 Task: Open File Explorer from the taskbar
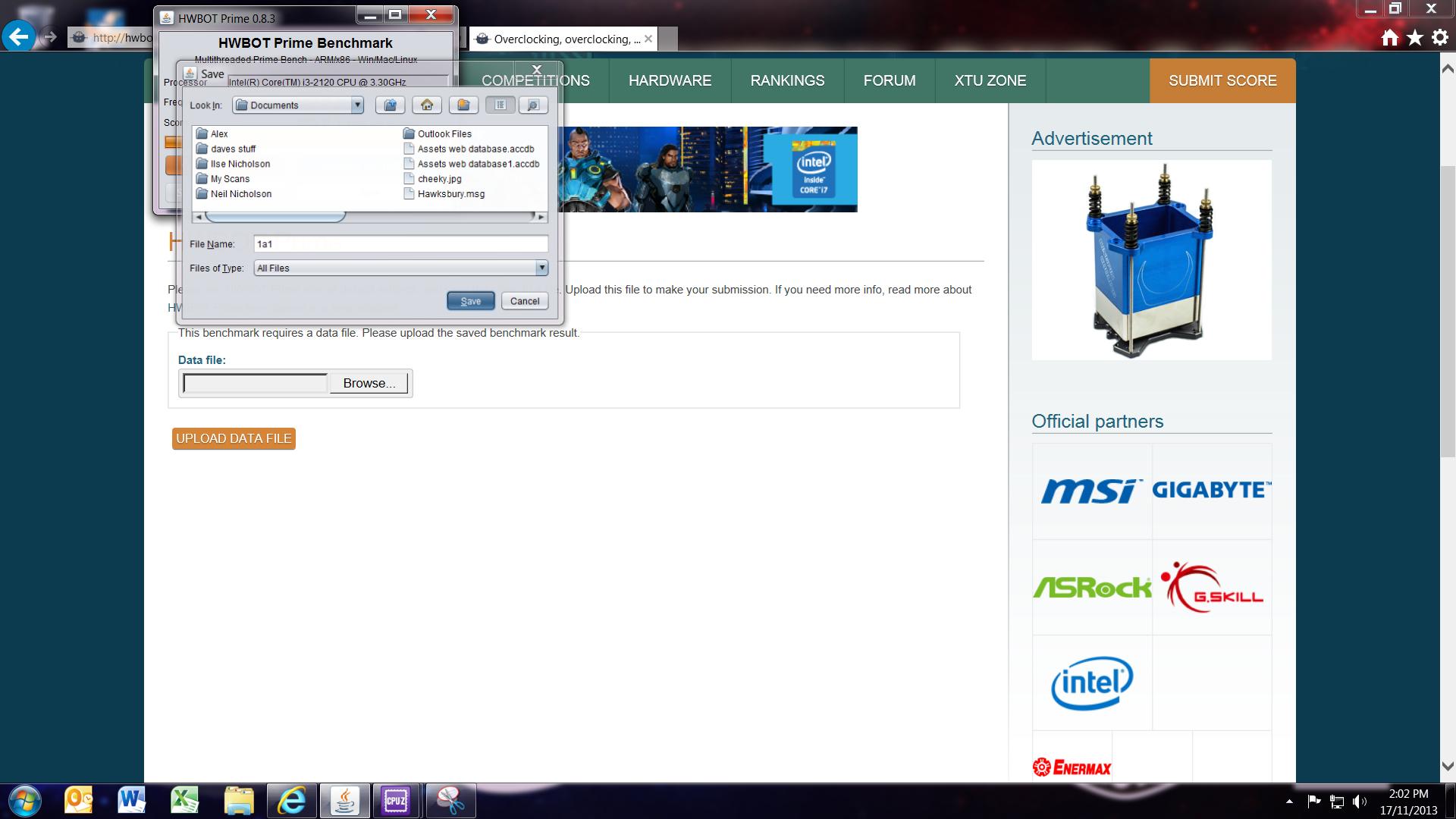pyautogui.click(x=238, y=801)
